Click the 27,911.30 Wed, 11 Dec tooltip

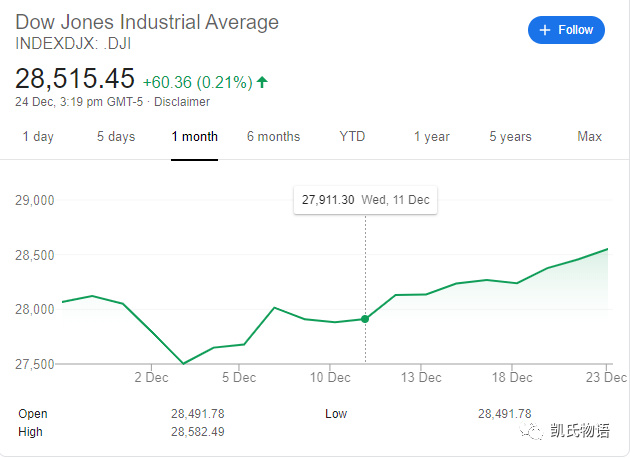point(366,200)
